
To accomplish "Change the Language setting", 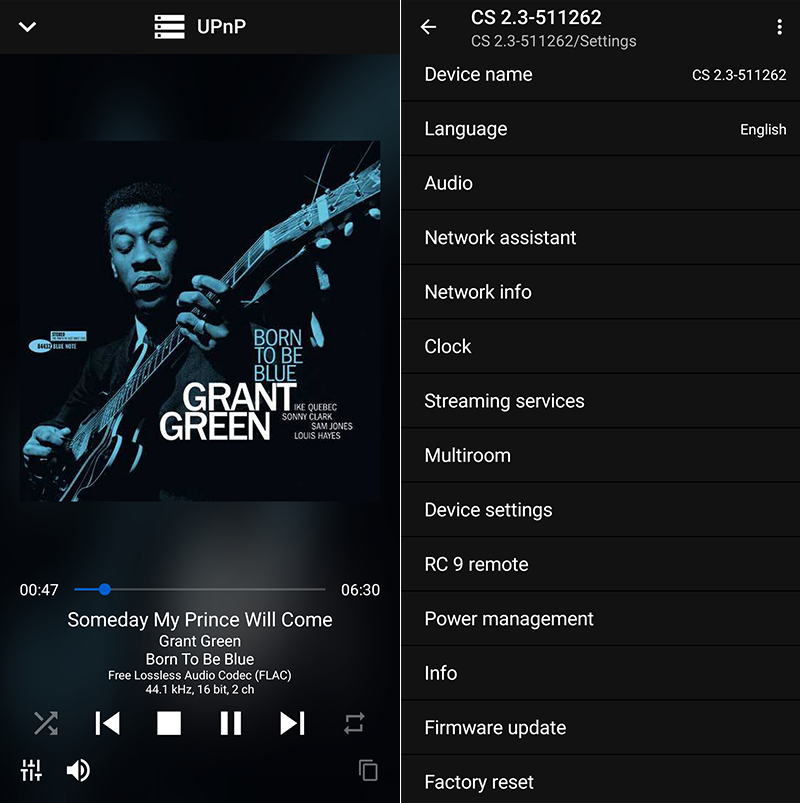I will click(x=601, y=129).
